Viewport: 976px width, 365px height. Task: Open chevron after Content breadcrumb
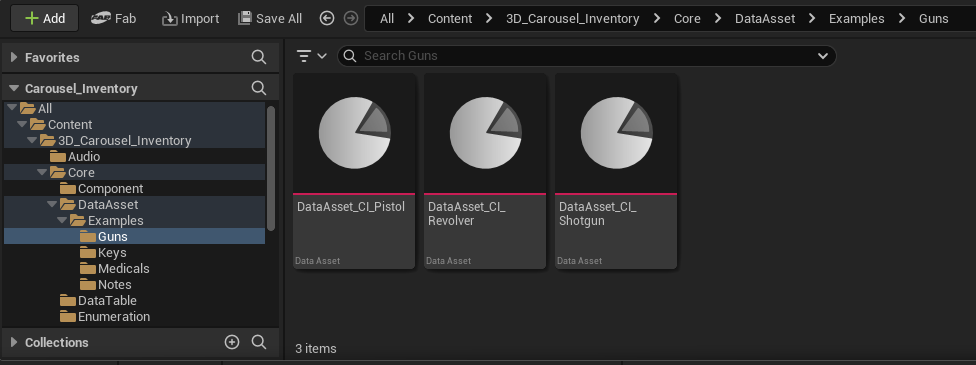point(489,19)
